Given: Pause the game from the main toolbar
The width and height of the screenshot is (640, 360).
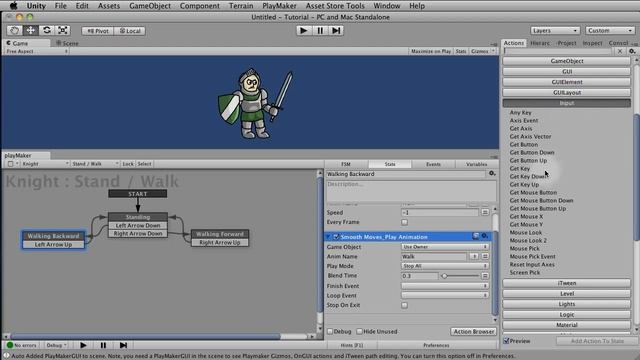Looking at the screenshot, I should click(320, 31).
